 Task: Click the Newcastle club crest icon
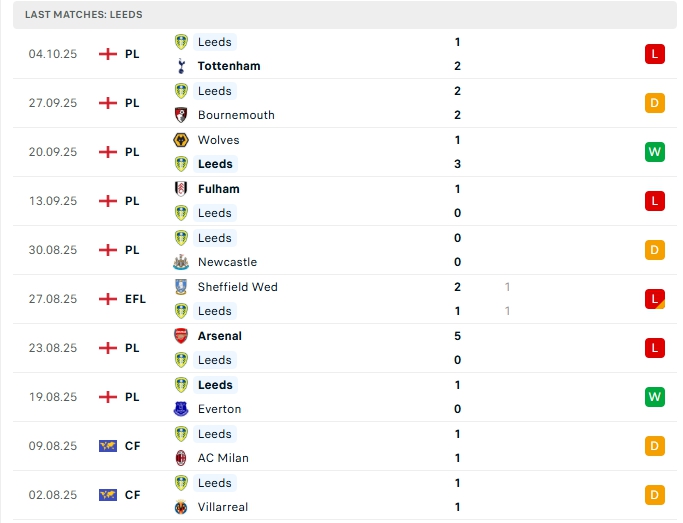[x=181, y=262]
